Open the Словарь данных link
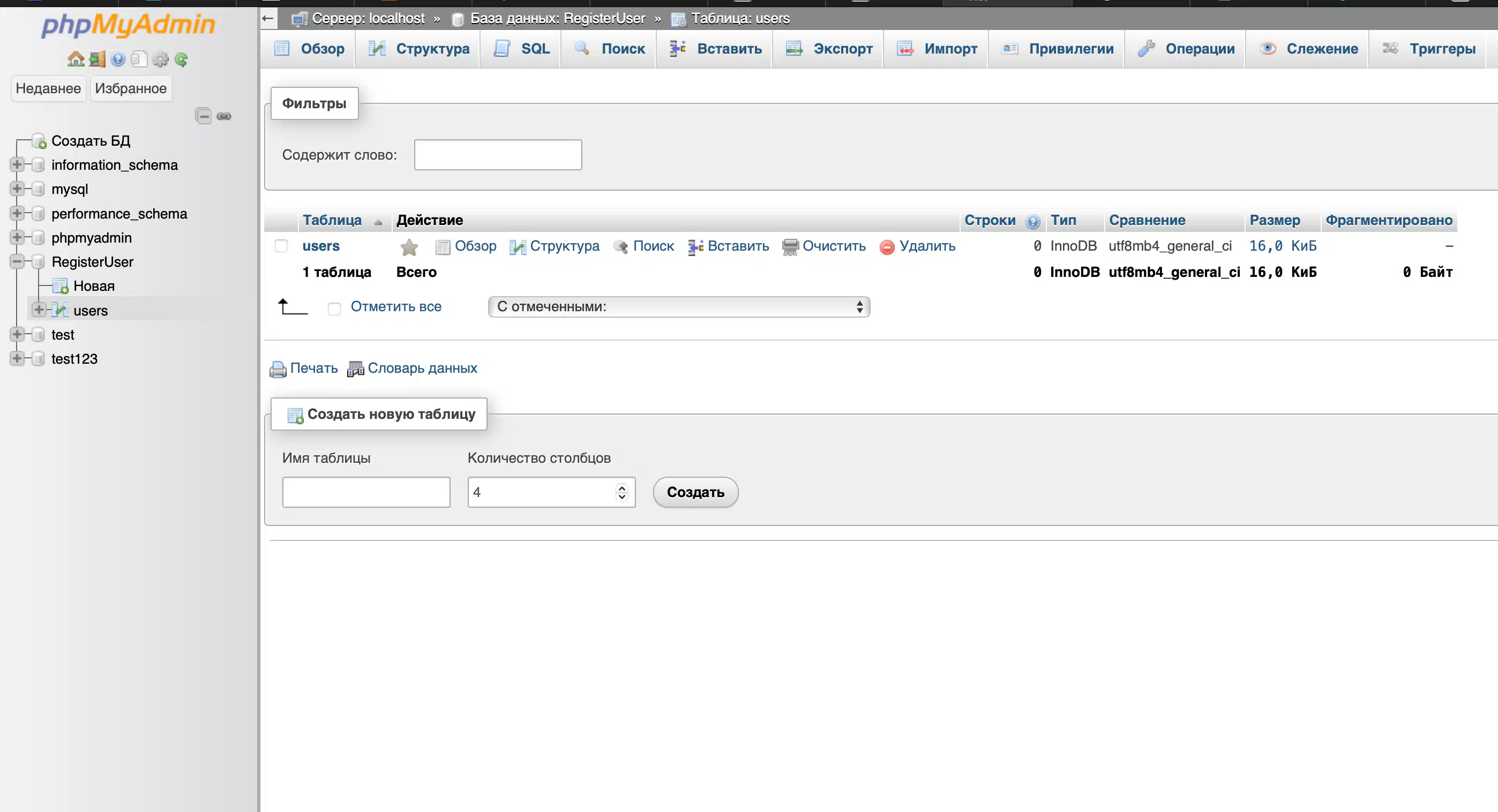The width and height of the screenshot is (1498, 812). pos(423,369)
